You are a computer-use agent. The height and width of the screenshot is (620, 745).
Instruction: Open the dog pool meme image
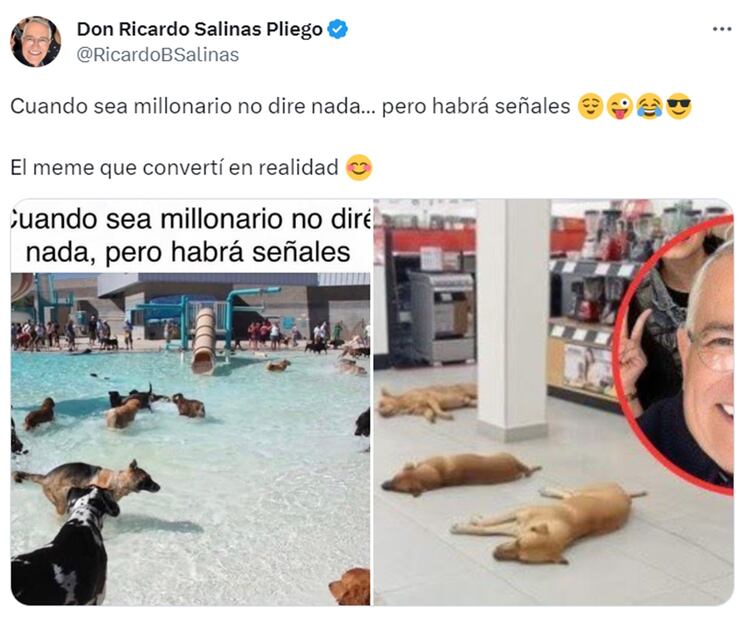(191, 402)
